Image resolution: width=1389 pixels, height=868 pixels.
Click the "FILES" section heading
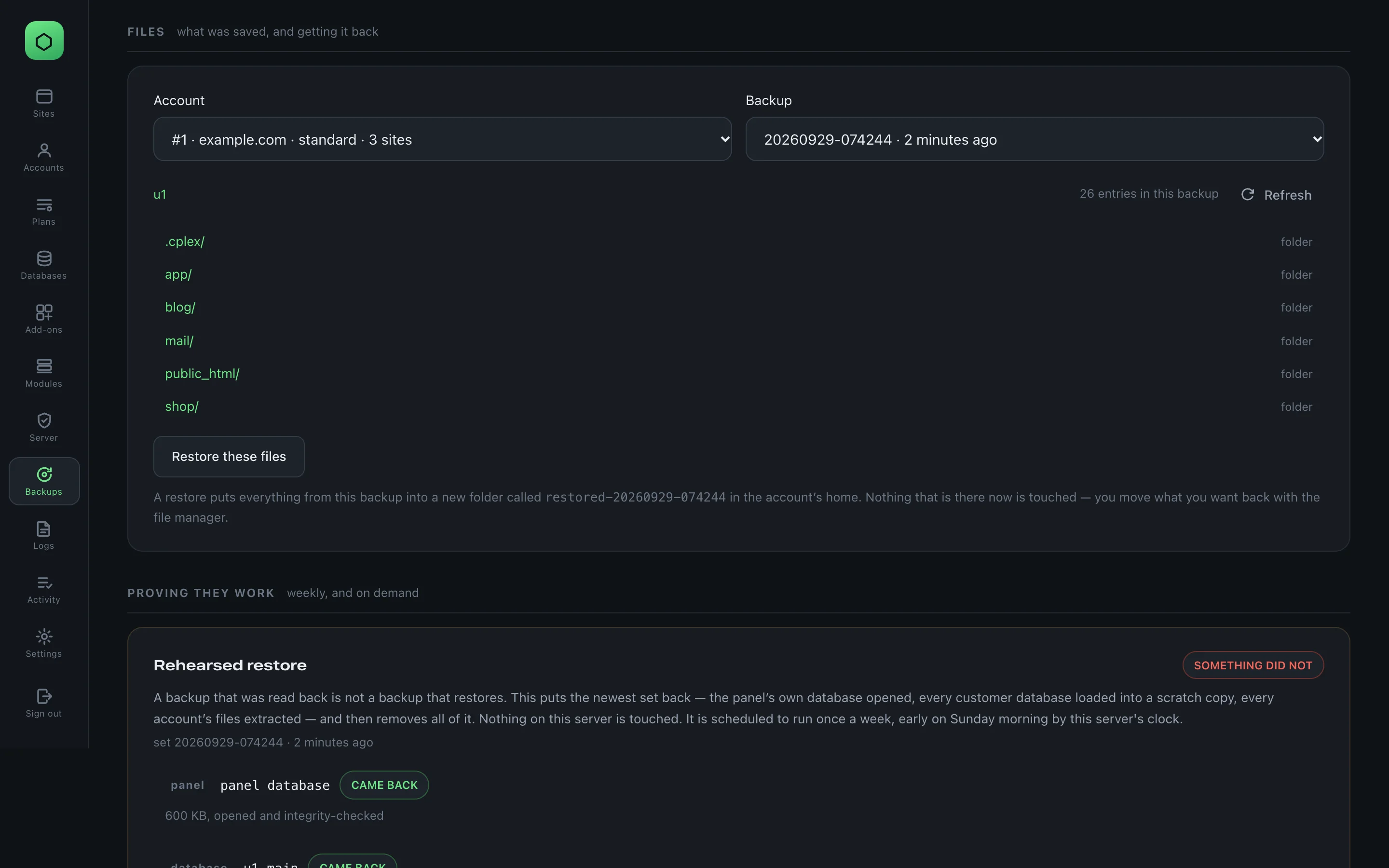tap(146, 31)
